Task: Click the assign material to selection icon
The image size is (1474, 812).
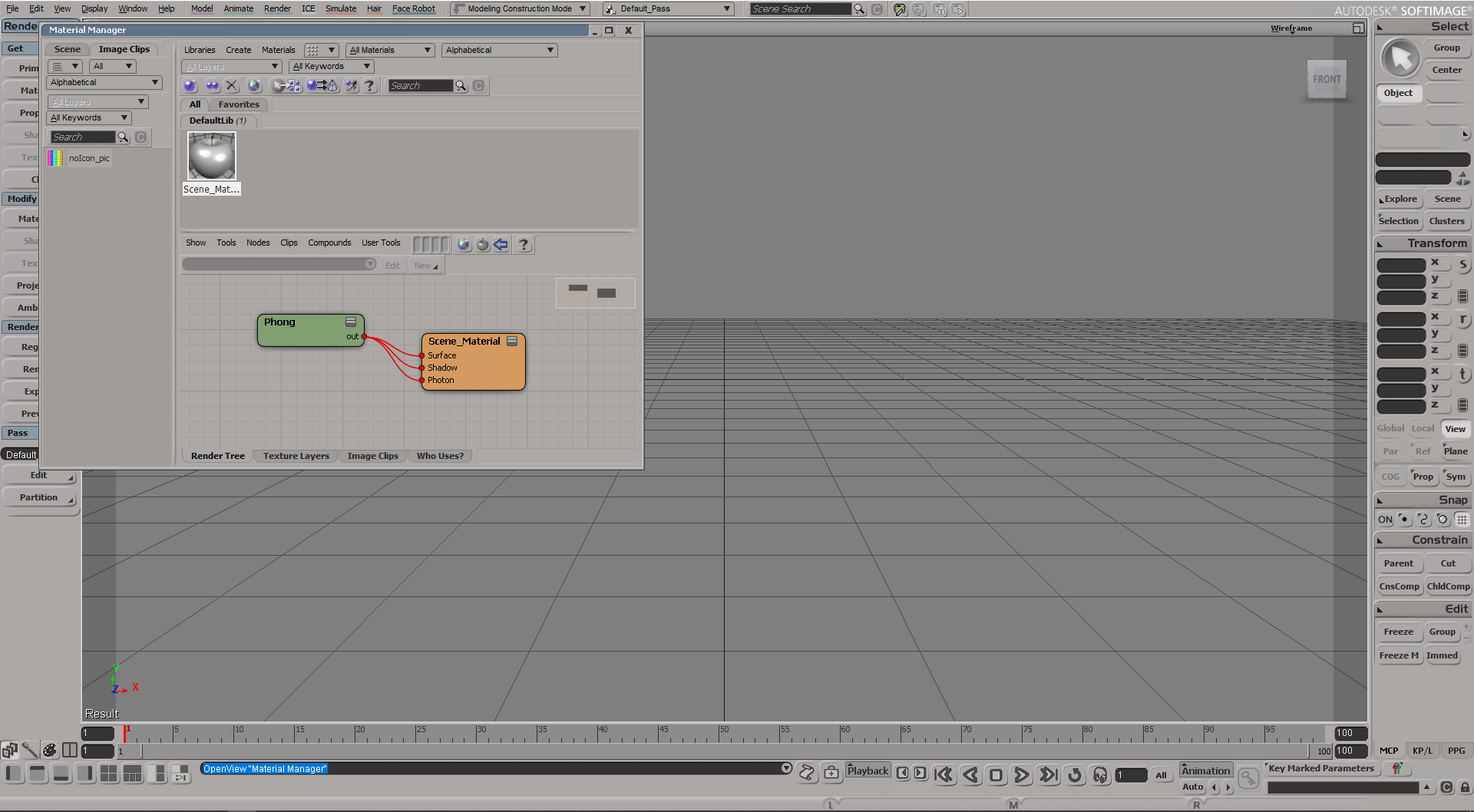Action: pyautogui.click(x=322, y=86)
